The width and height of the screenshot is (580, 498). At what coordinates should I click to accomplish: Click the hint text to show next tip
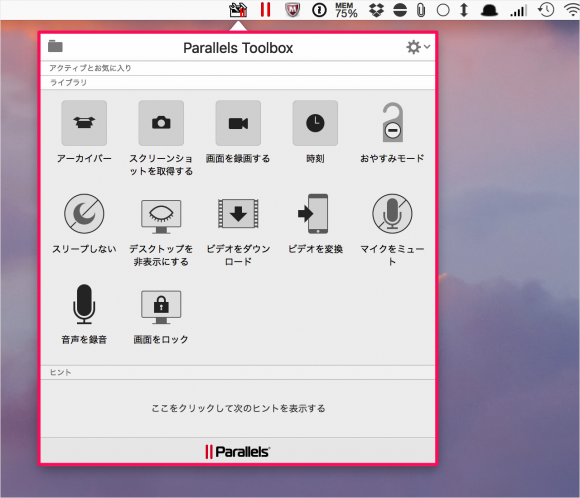[238, 408]
